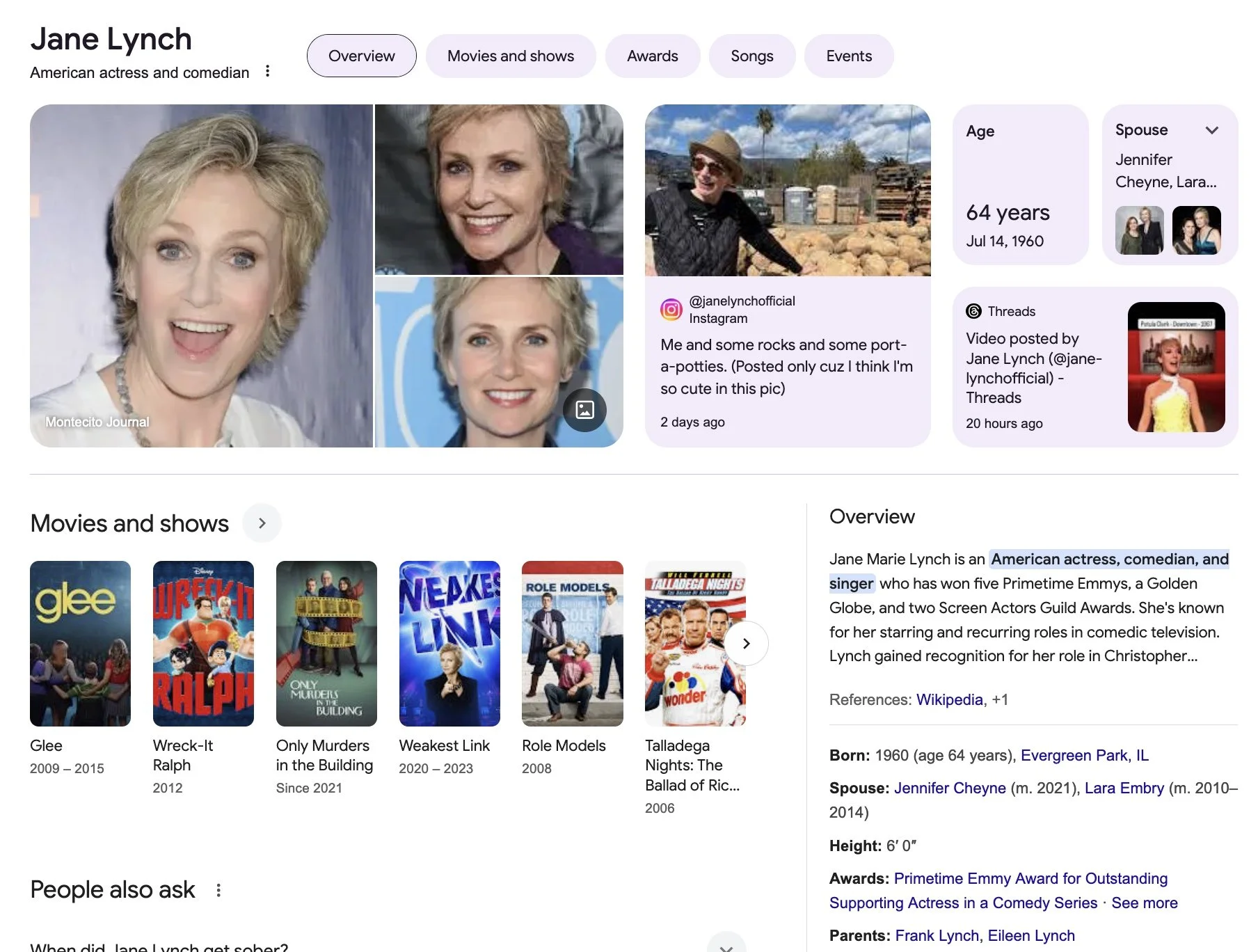Open the top-right close-up photo

tap(499, 189)
